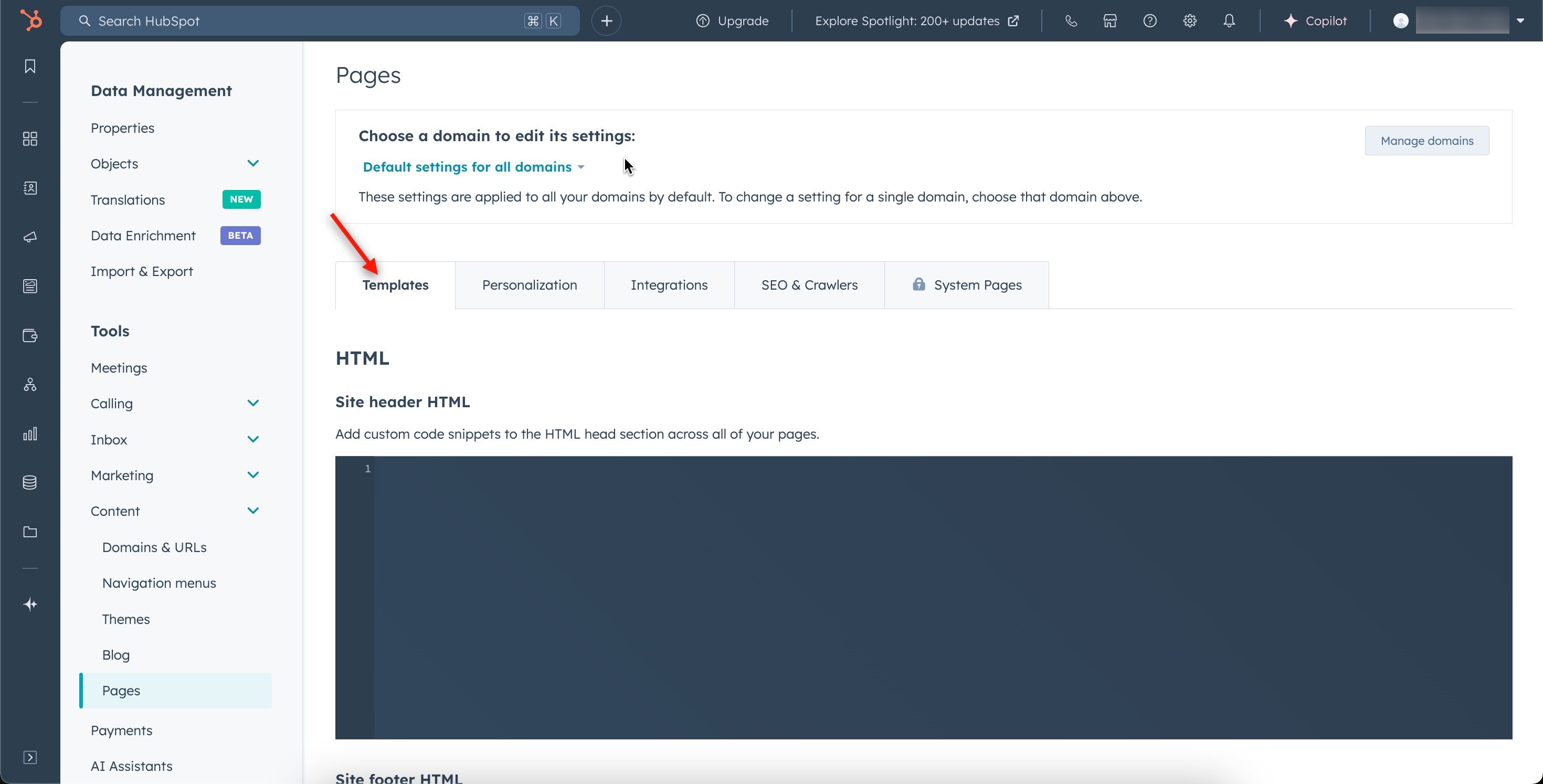
Task: Open the Data Management database icon
Action: point(30,483)
